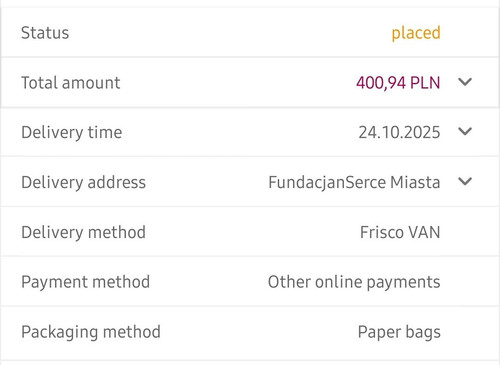Select the Delivery time label
The image size is (500, 365).
click(x=72, y=133)
